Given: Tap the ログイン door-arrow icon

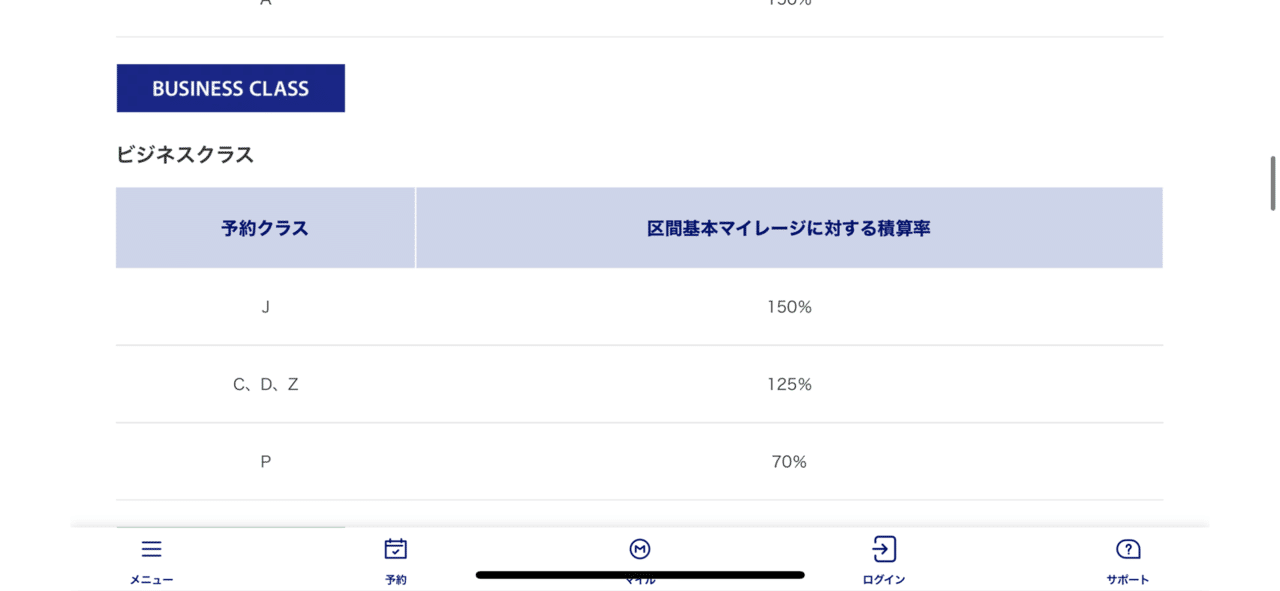Looking at the screenshot, I should pyautogui.click(x=884, y=549).
